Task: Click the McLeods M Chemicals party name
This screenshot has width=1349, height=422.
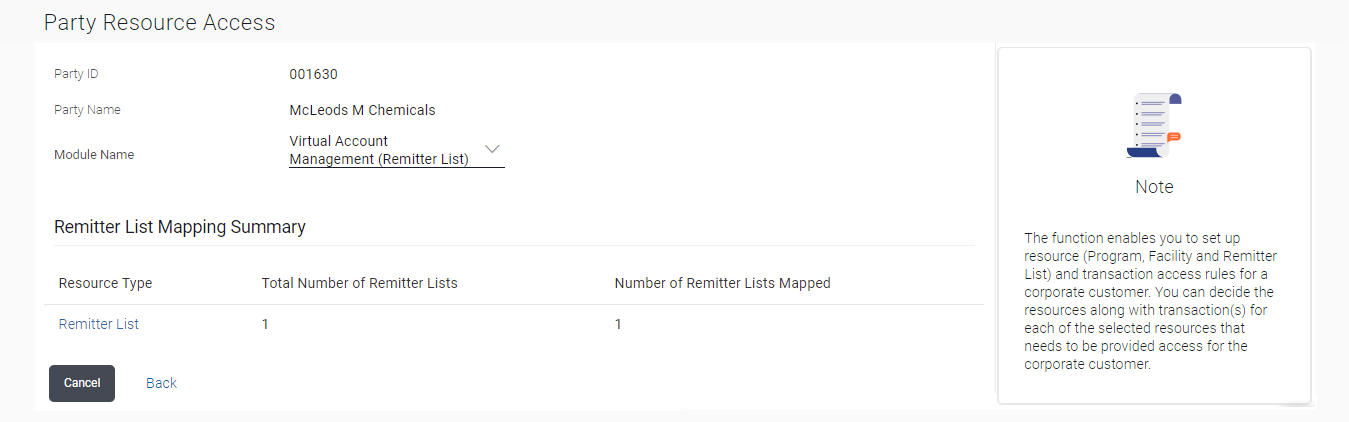Action: [362, 110]
